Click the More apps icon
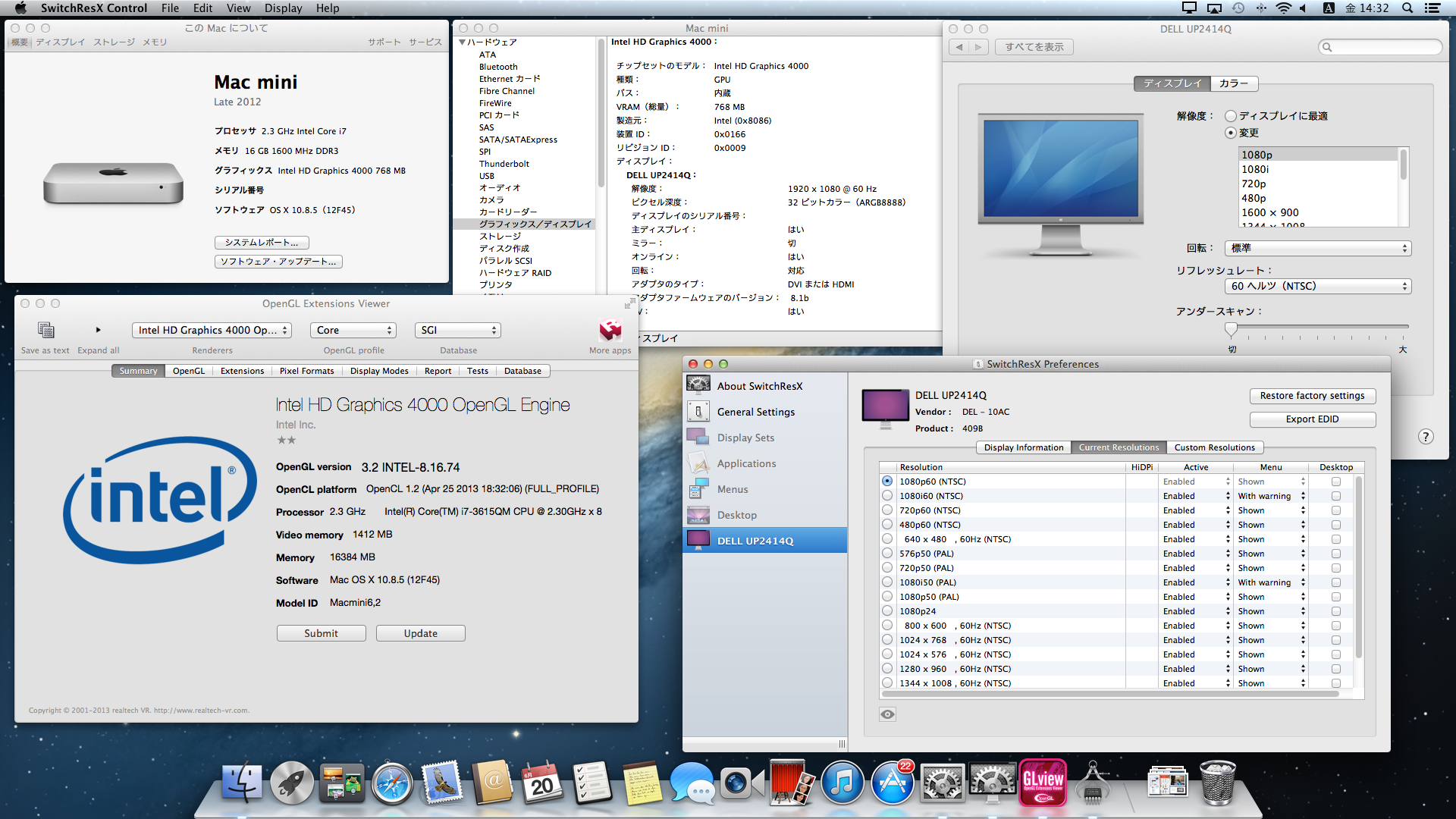This screenshot has width=1456, height=819. pyautogui.click(x=610, y=331)
